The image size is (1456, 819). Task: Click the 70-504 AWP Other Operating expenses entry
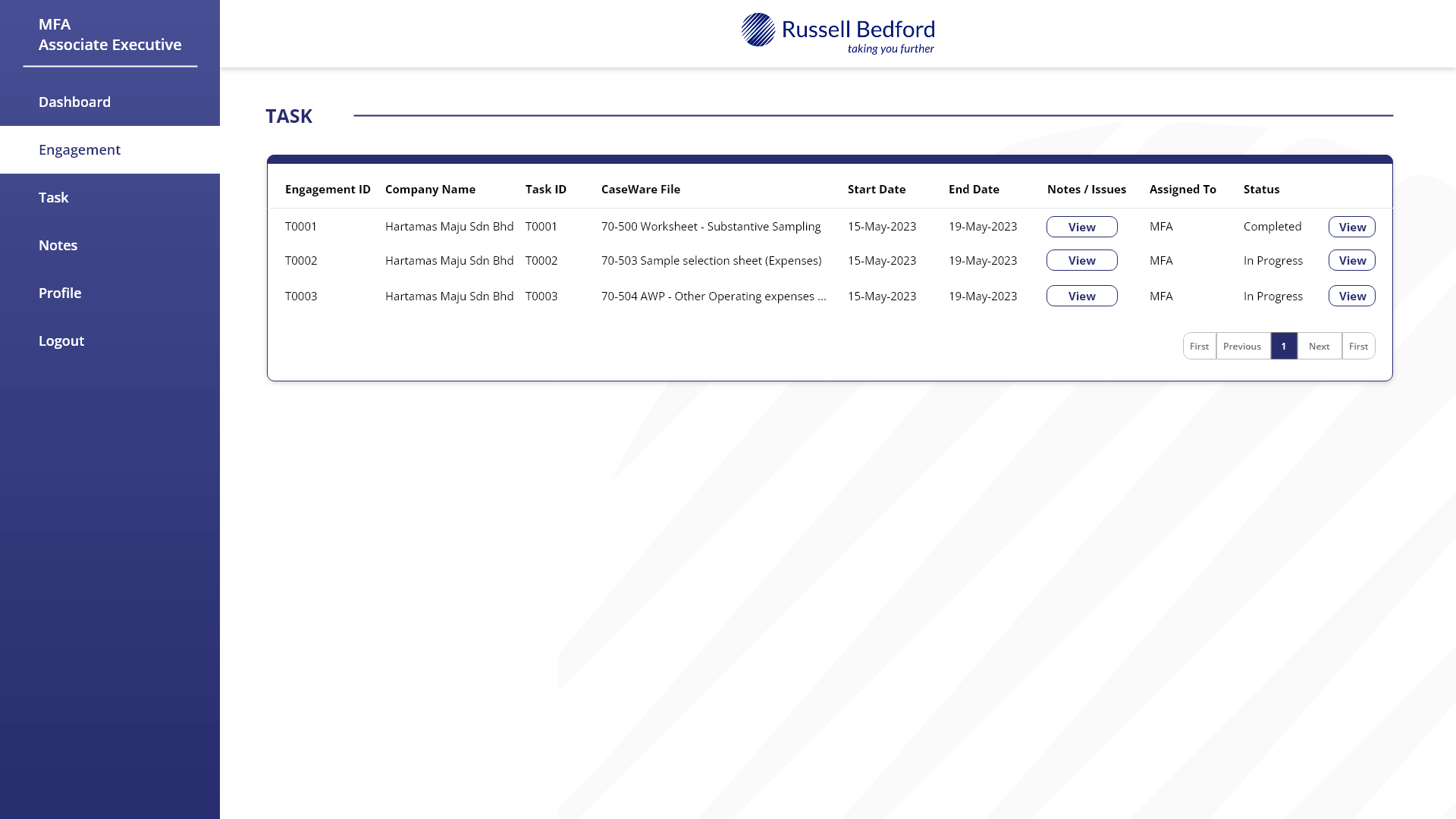pyautogui.click(x=713, y=296)
